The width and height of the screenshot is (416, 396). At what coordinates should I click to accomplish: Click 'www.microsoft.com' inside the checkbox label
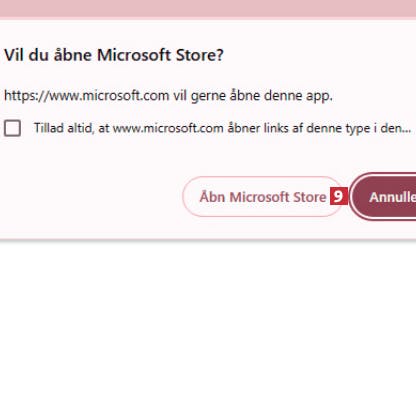[168, 128]
